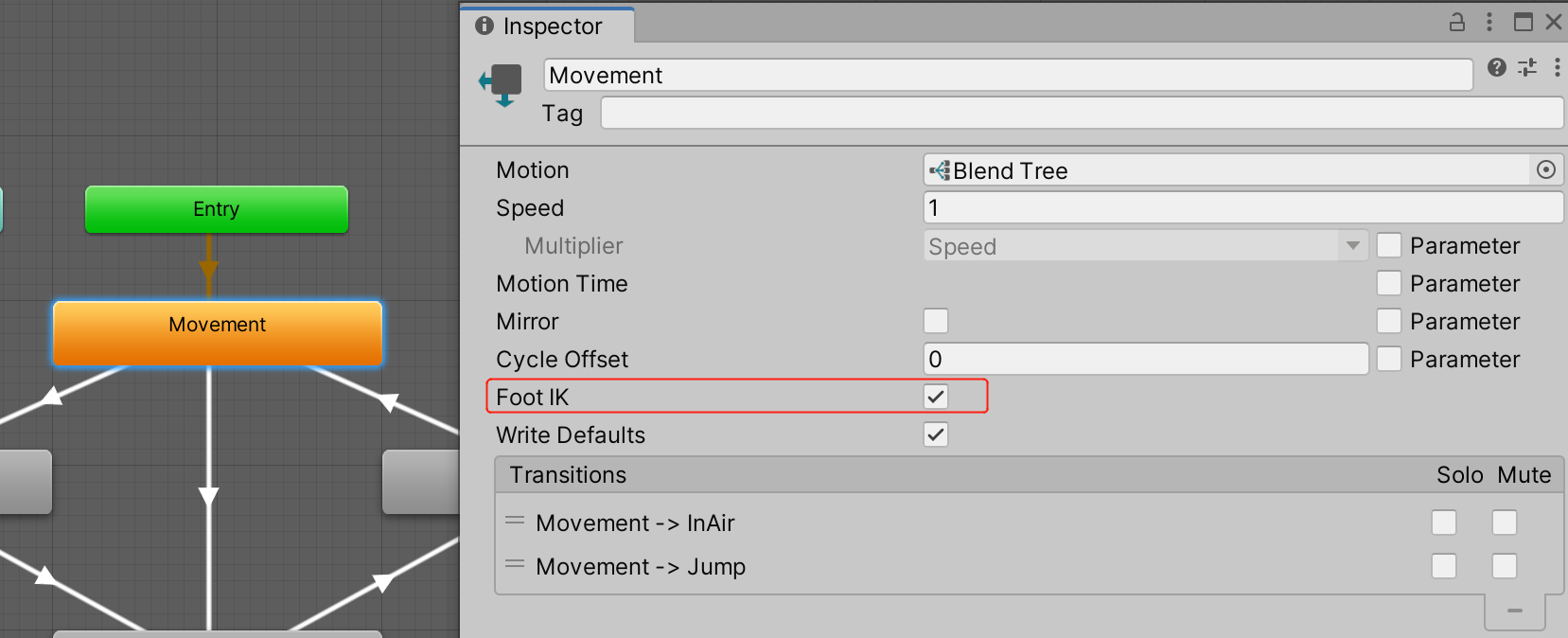1568x638 pixels.
Task: Open the Motion object picker target icon
Action: pos(1547,169)
